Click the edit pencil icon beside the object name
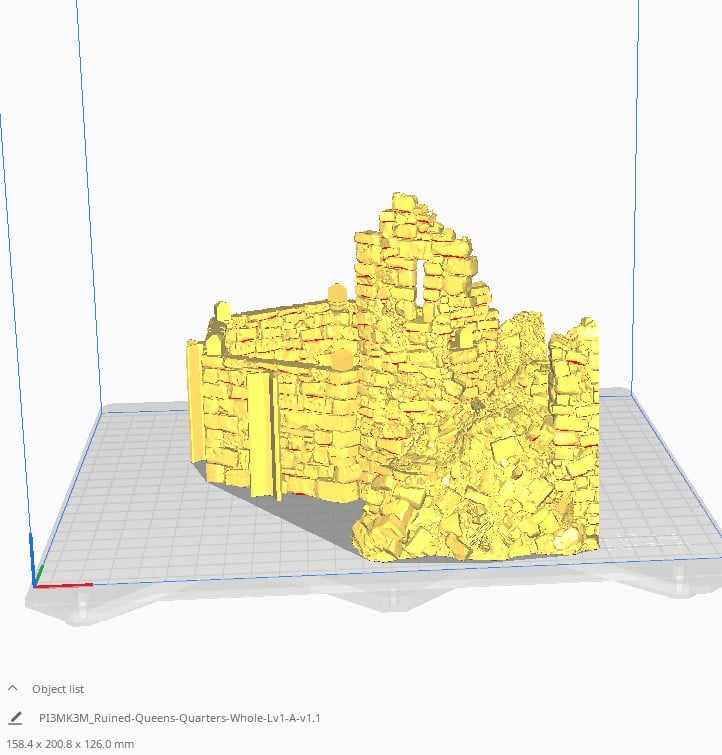The width and height of the screenshot is (722, 755). [15, 718]
